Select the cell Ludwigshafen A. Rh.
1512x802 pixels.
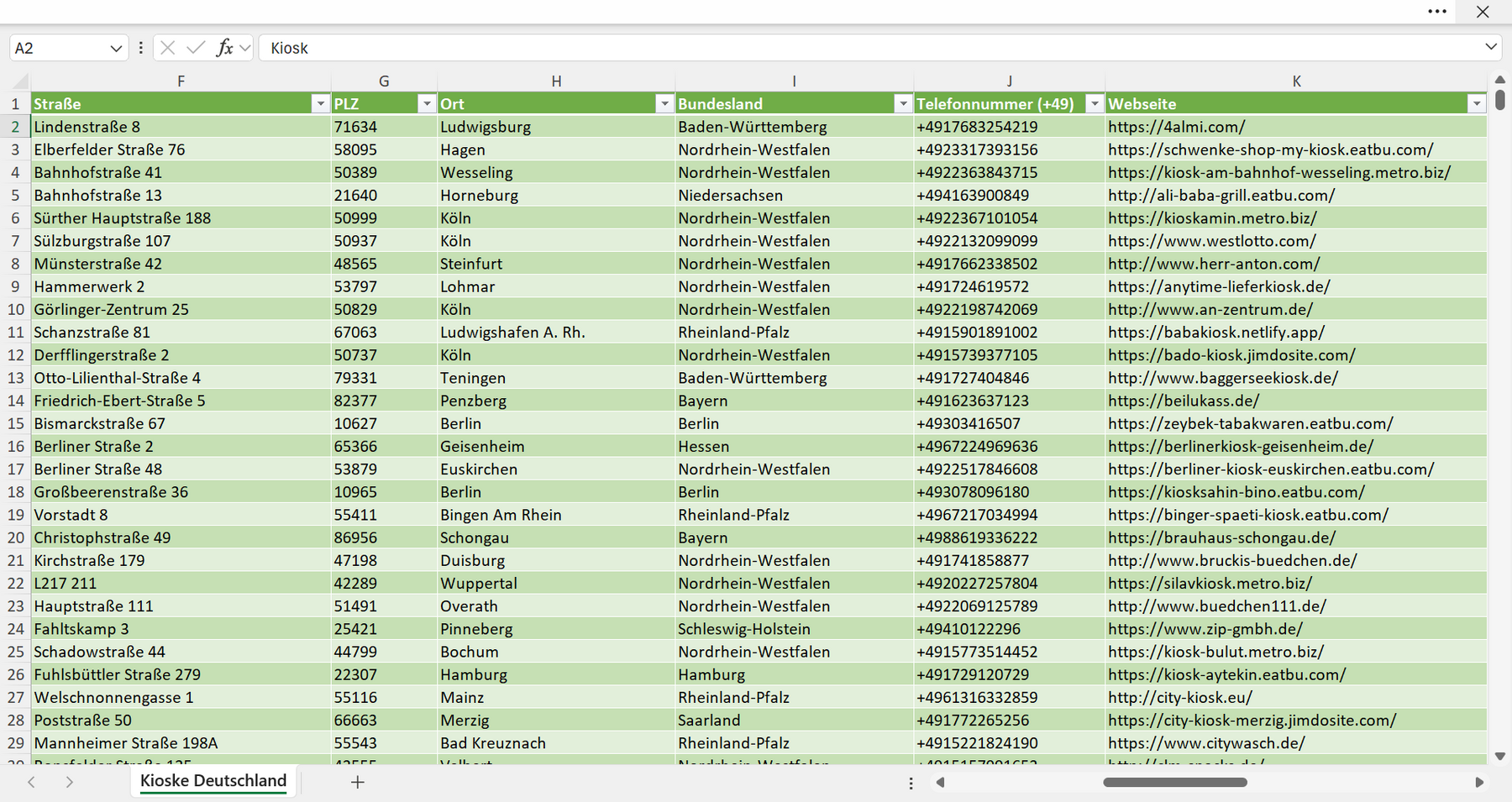(x=556, y=332)
